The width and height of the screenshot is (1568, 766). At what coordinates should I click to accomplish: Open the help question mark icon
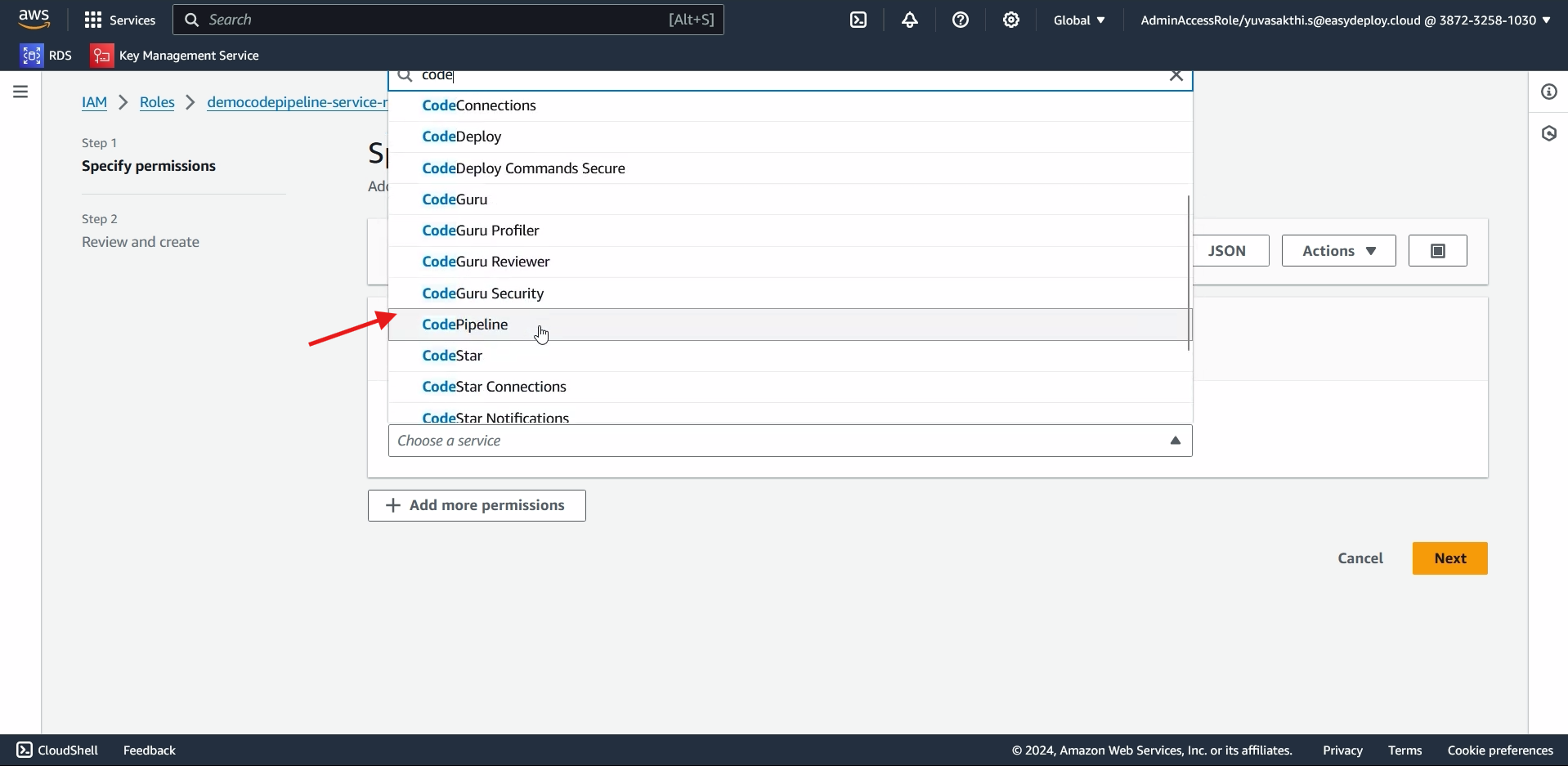pos(961,20)
